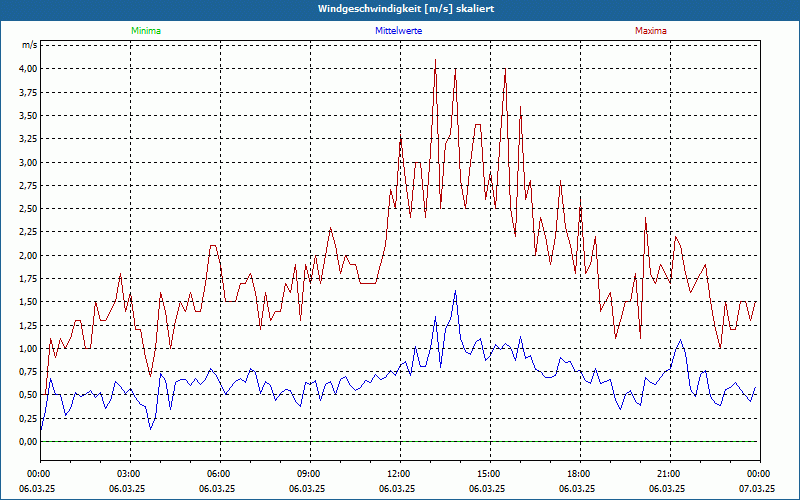The height and width of the screenshot is (500, 800).
Task: Click the 3,00 y-axis value
Action: pos(28,162)
